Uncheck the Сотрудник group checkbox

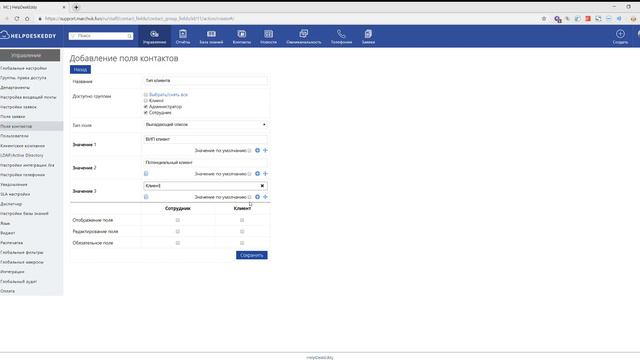click(146, 113)
